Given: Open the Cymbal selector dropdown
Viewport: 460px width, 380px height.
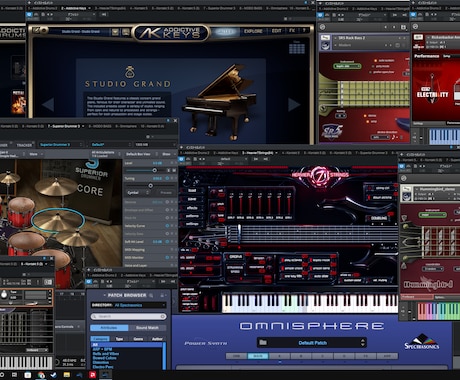Looking at the screenshot, I should [x=138, y=193].
